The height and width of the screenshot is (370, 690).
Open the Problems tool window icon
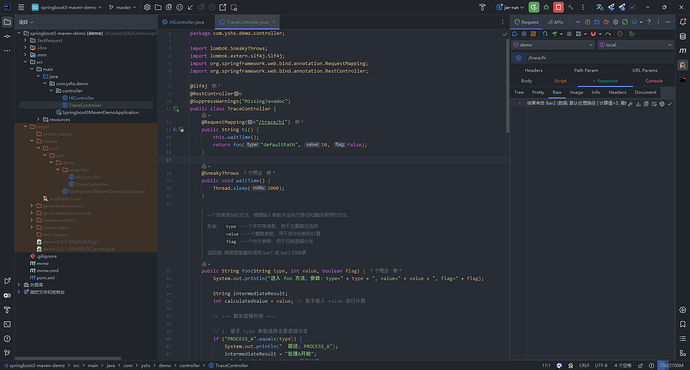tap(7, 339)
